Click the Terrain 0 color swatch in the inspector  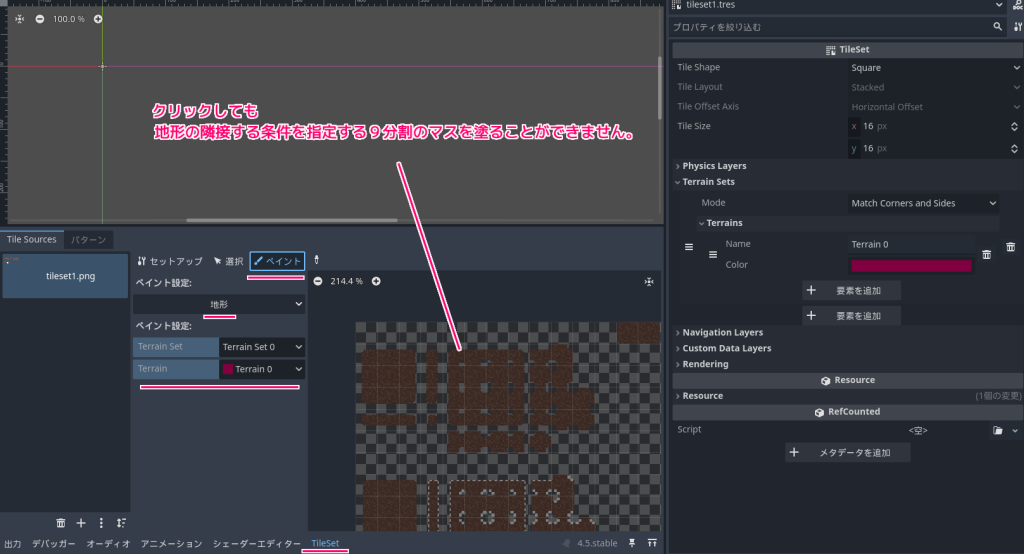coord(910,266)
